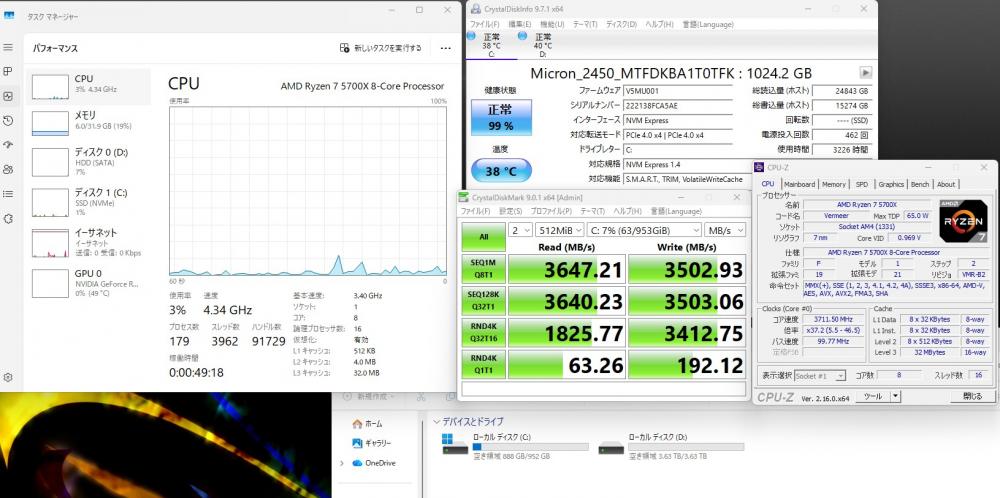Open Processes page icon in Task Manager sidebar
This screenshot has height=498, width=1000.
[x=8, y=71]
